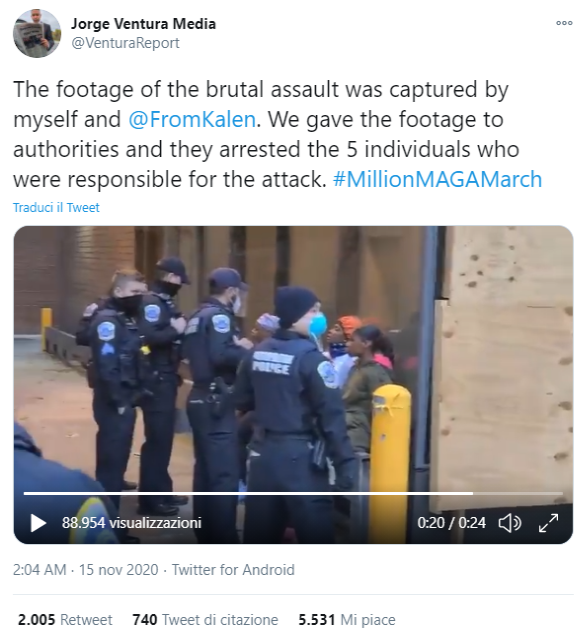Open the #MillionMAGAMarch hashtag
The height and width of the screenshot is (643, 588).
point(437,179)
